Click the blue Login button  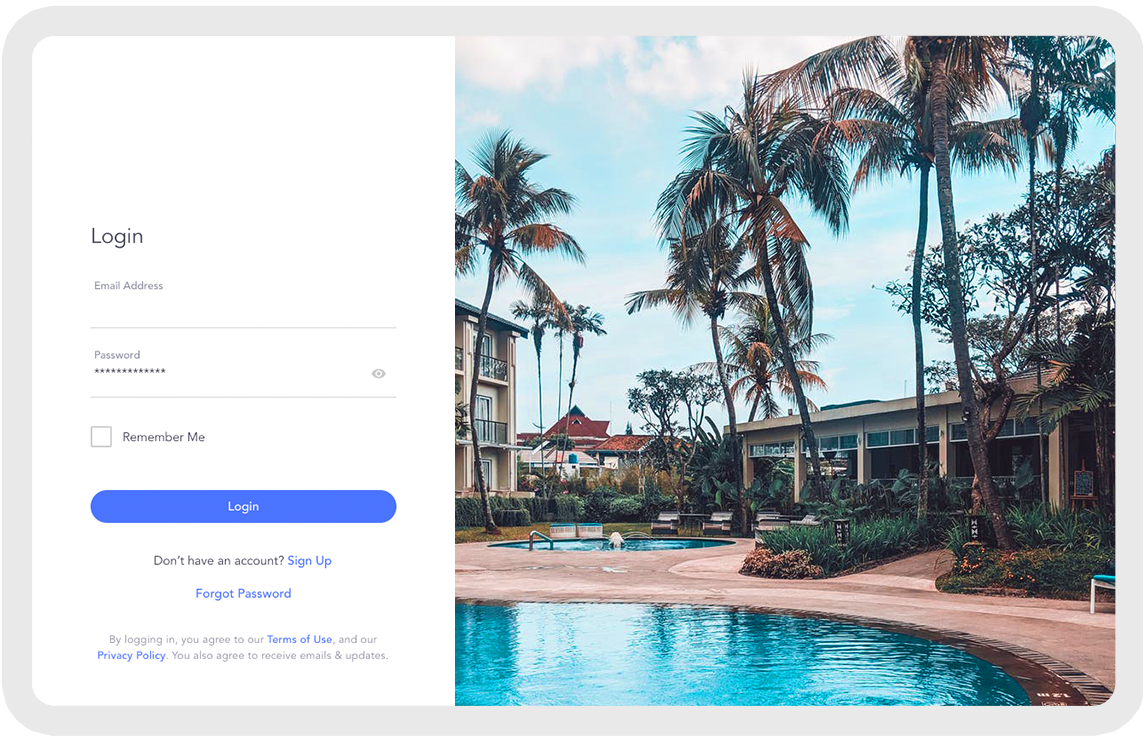point(243,506)
